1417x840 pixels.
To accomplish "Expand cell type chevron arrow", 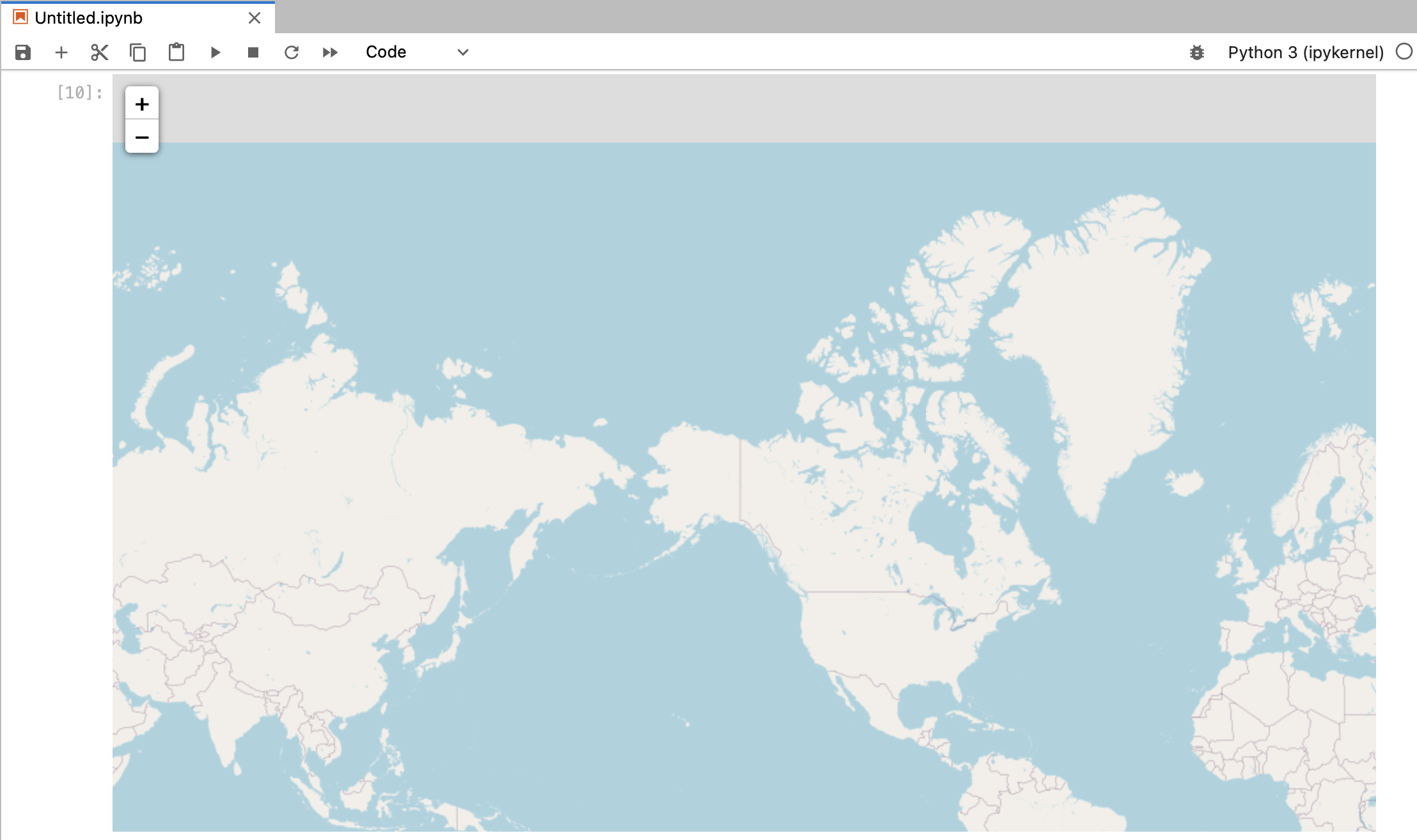I will point(463,52).
